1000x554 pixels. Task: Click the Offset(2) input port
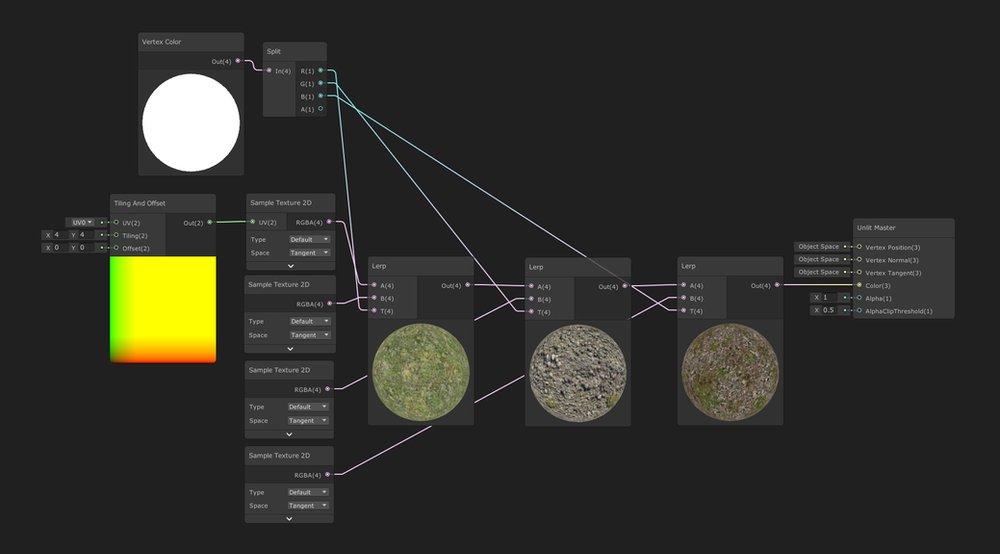(x=116, y=248)
